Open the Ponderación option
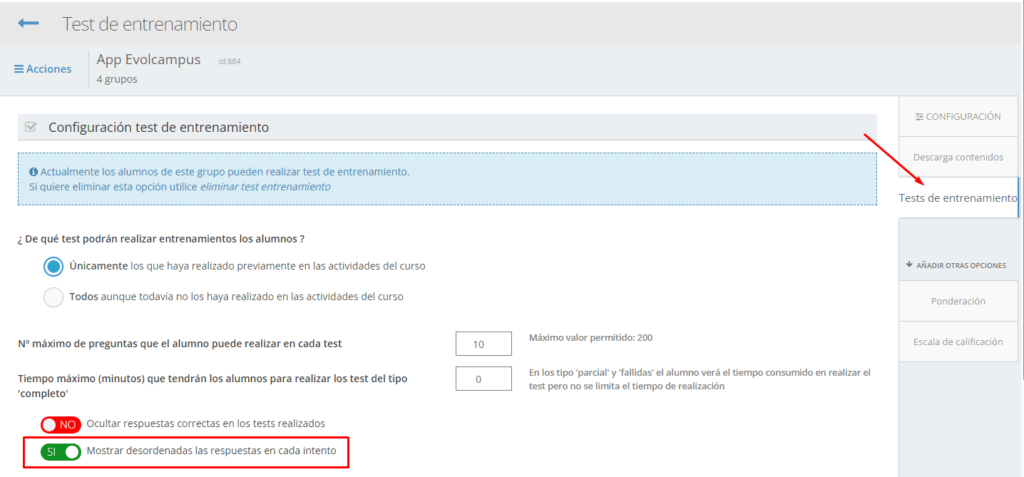 [x=957, y=301]
